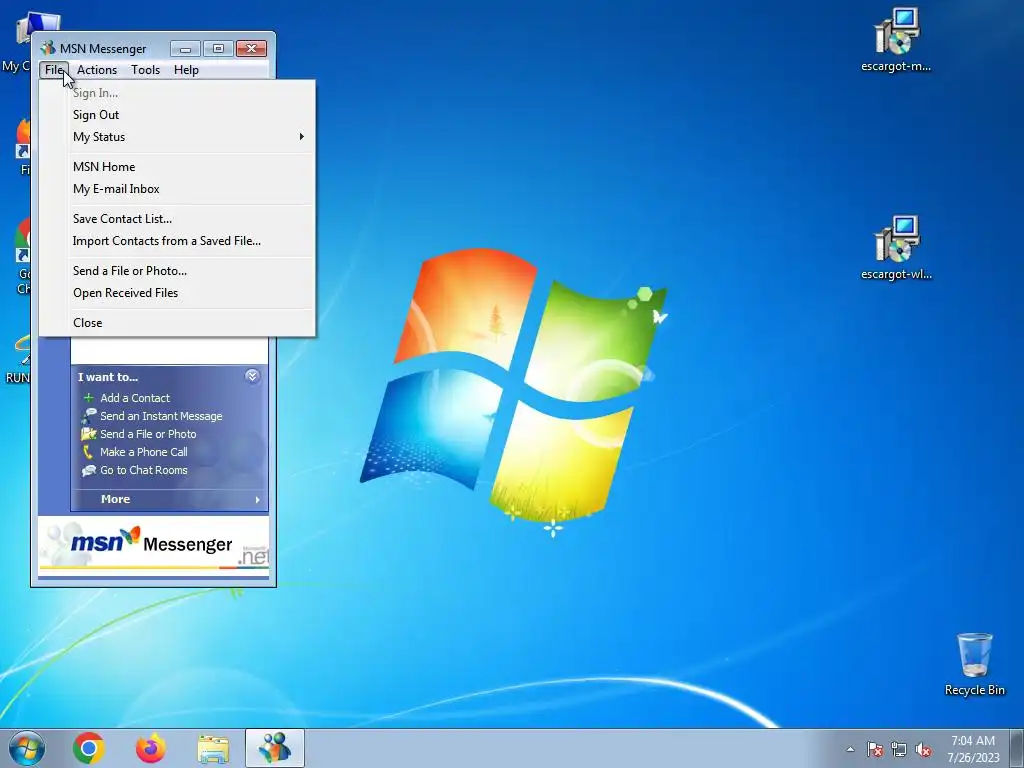Open the Windows Start button

tap(27, 748)
